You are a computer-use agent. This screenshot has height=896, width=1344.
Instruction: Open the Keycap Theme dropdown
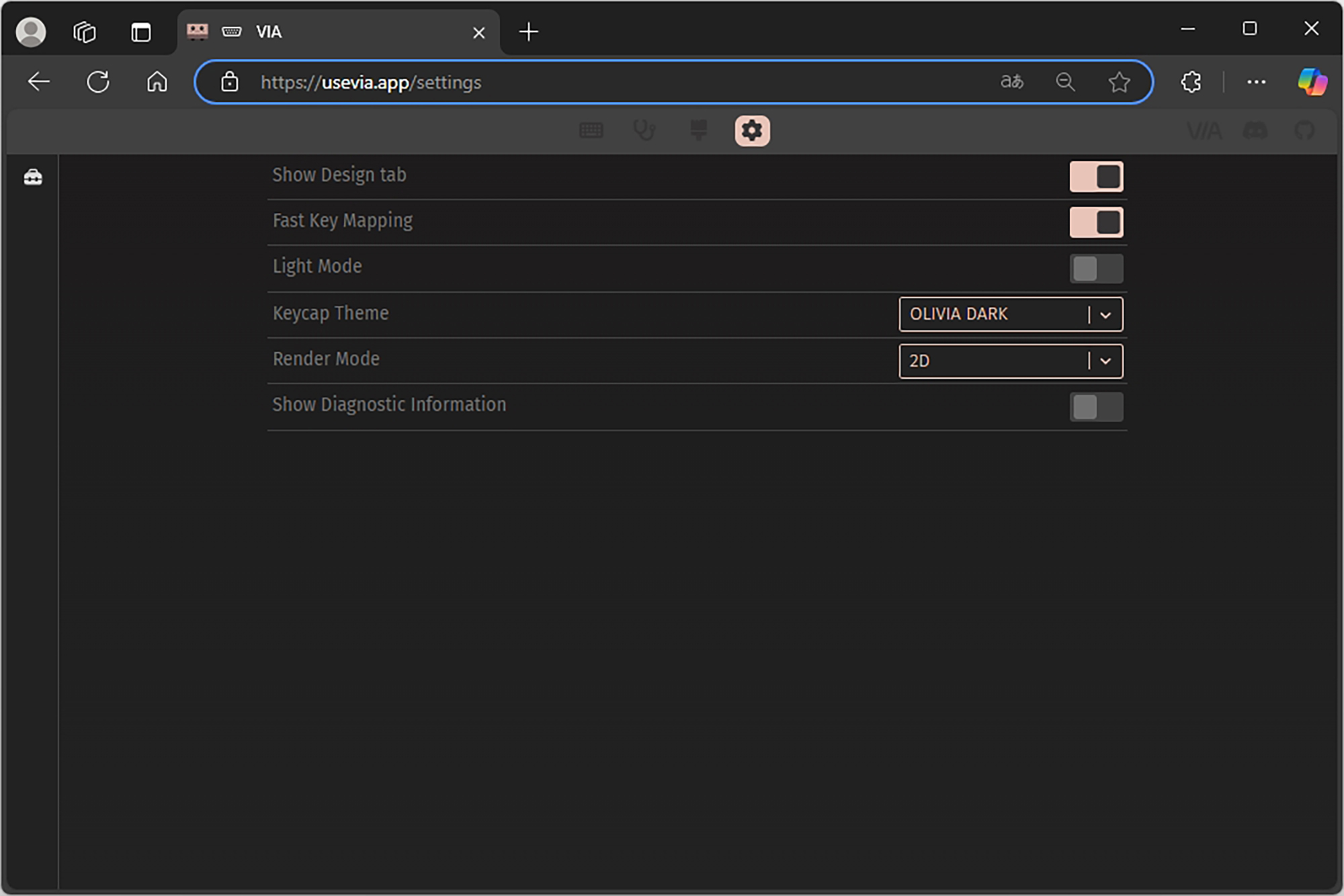1010,314
